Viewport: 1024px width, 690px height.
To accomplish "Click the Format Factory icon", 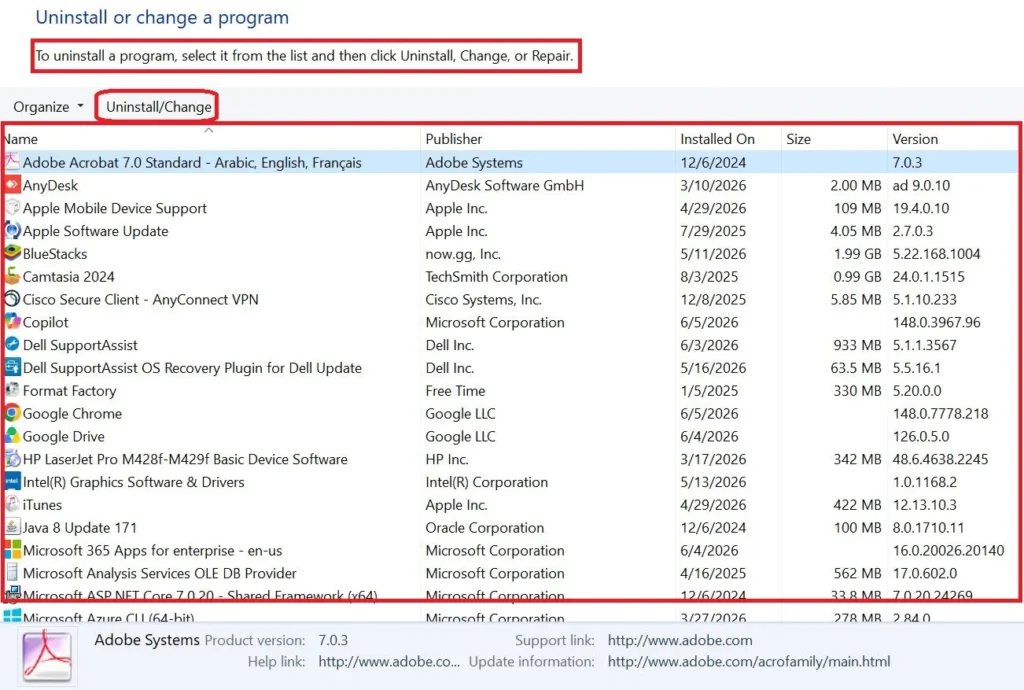I will 12,390.
